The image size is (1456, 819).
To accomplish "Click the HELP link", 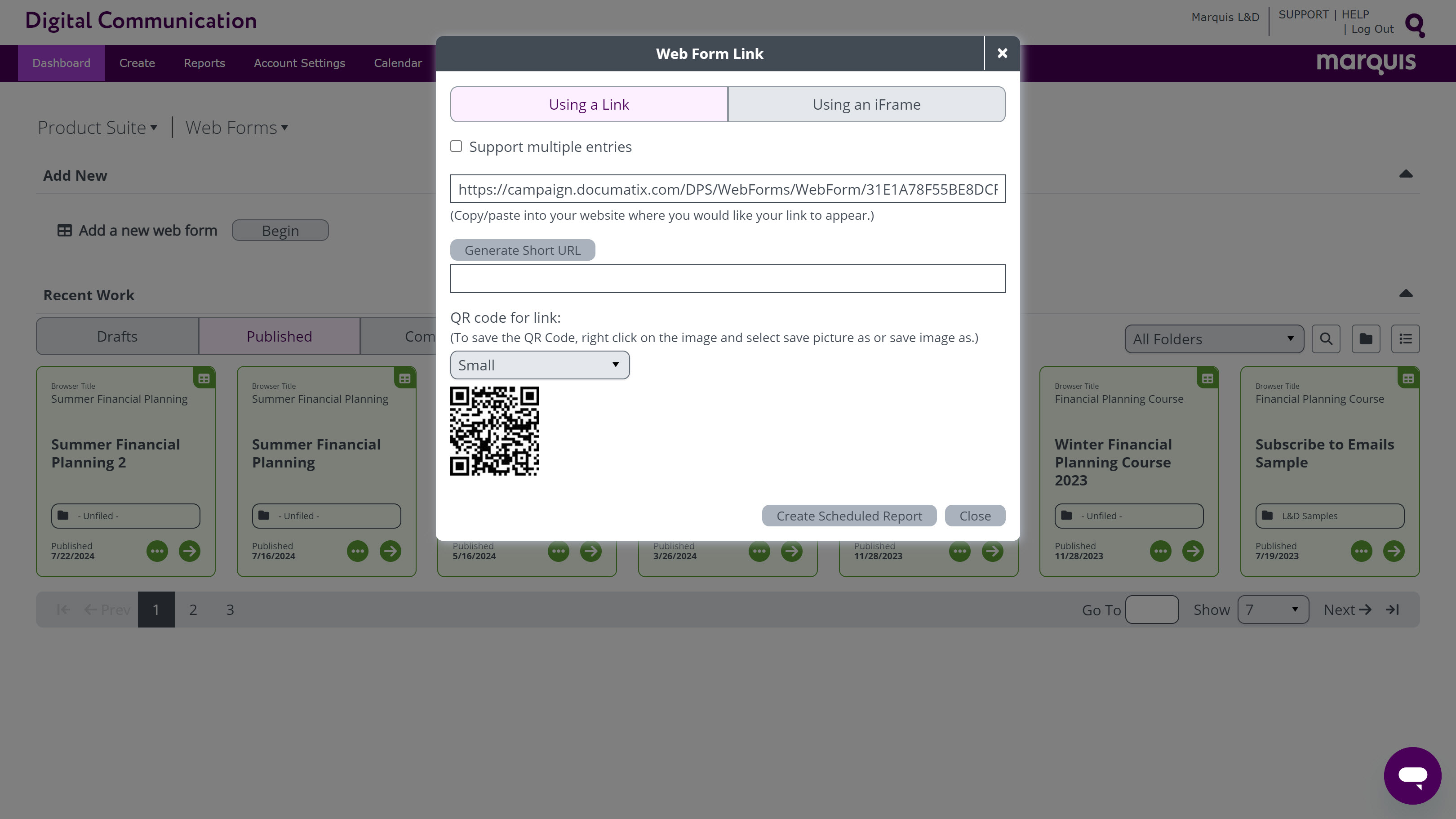I will (1355, 15).
